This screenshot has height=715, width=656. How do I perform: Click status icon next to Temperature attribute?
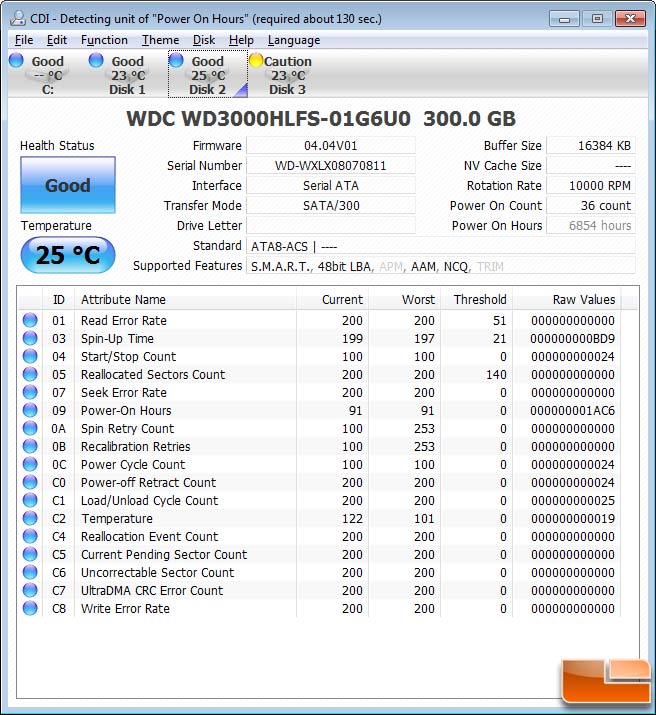tap(30, 519)
